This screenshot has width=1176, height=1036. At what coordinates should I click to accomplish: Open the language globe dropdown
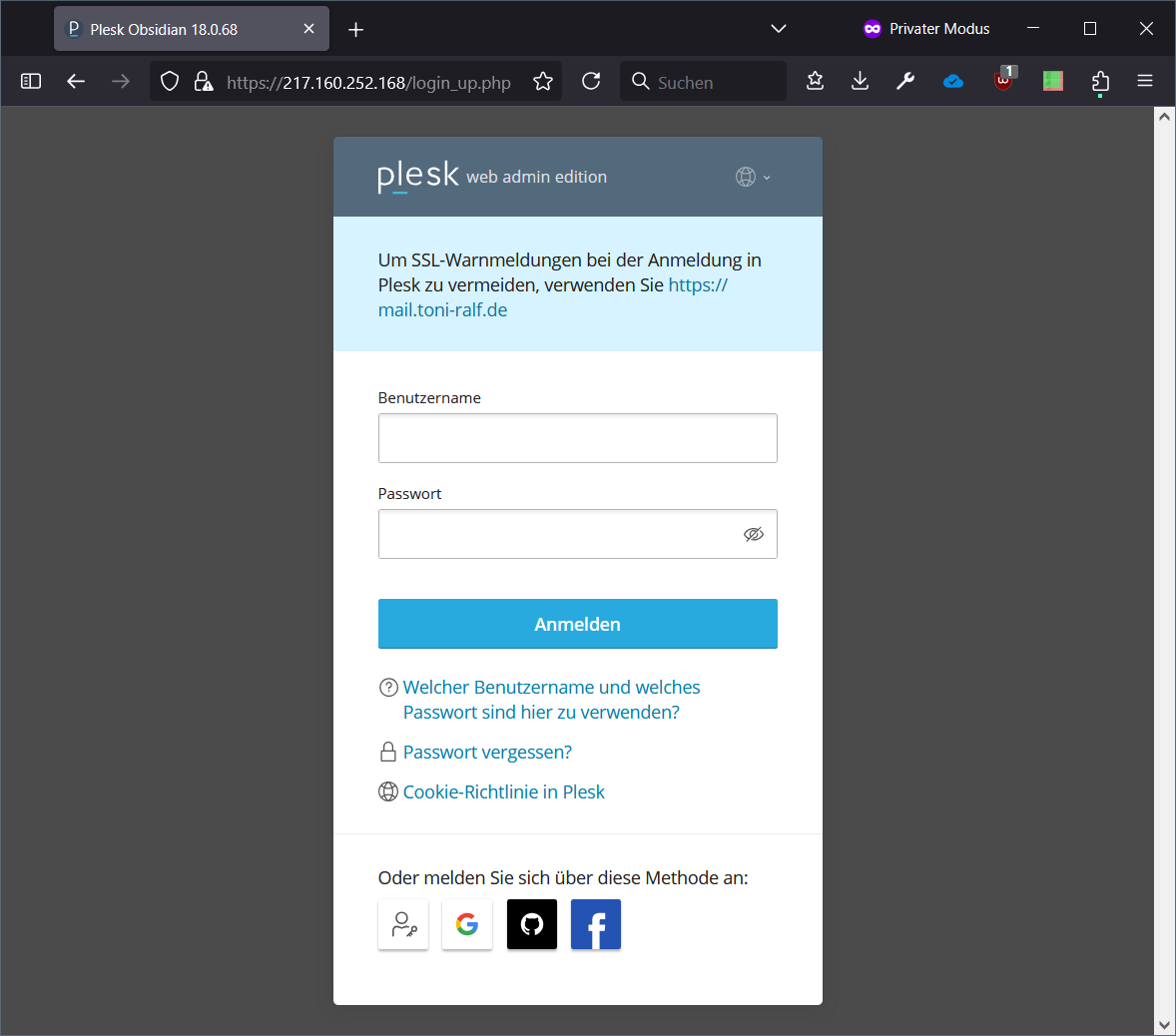click(x=753, y=177)
